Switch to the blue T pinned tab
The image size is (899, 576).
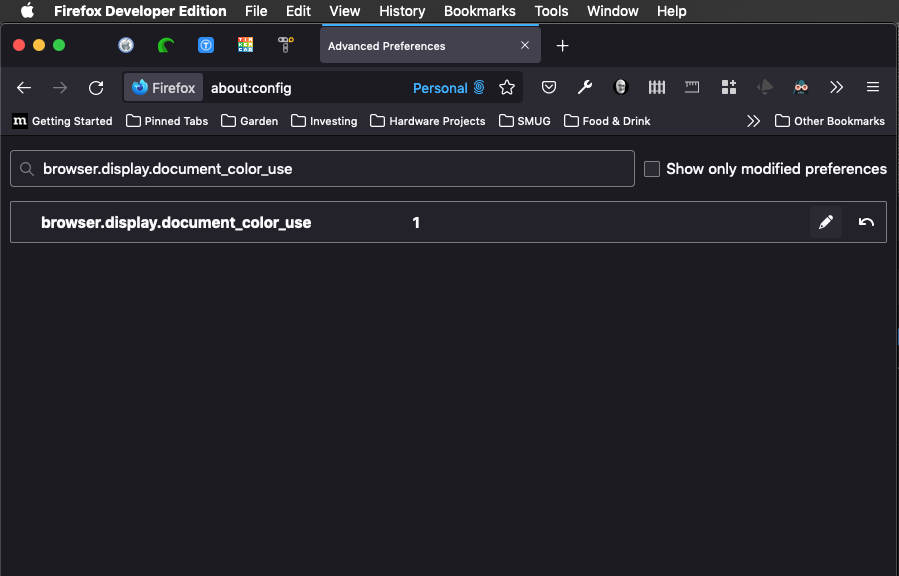tap(206, 45)
